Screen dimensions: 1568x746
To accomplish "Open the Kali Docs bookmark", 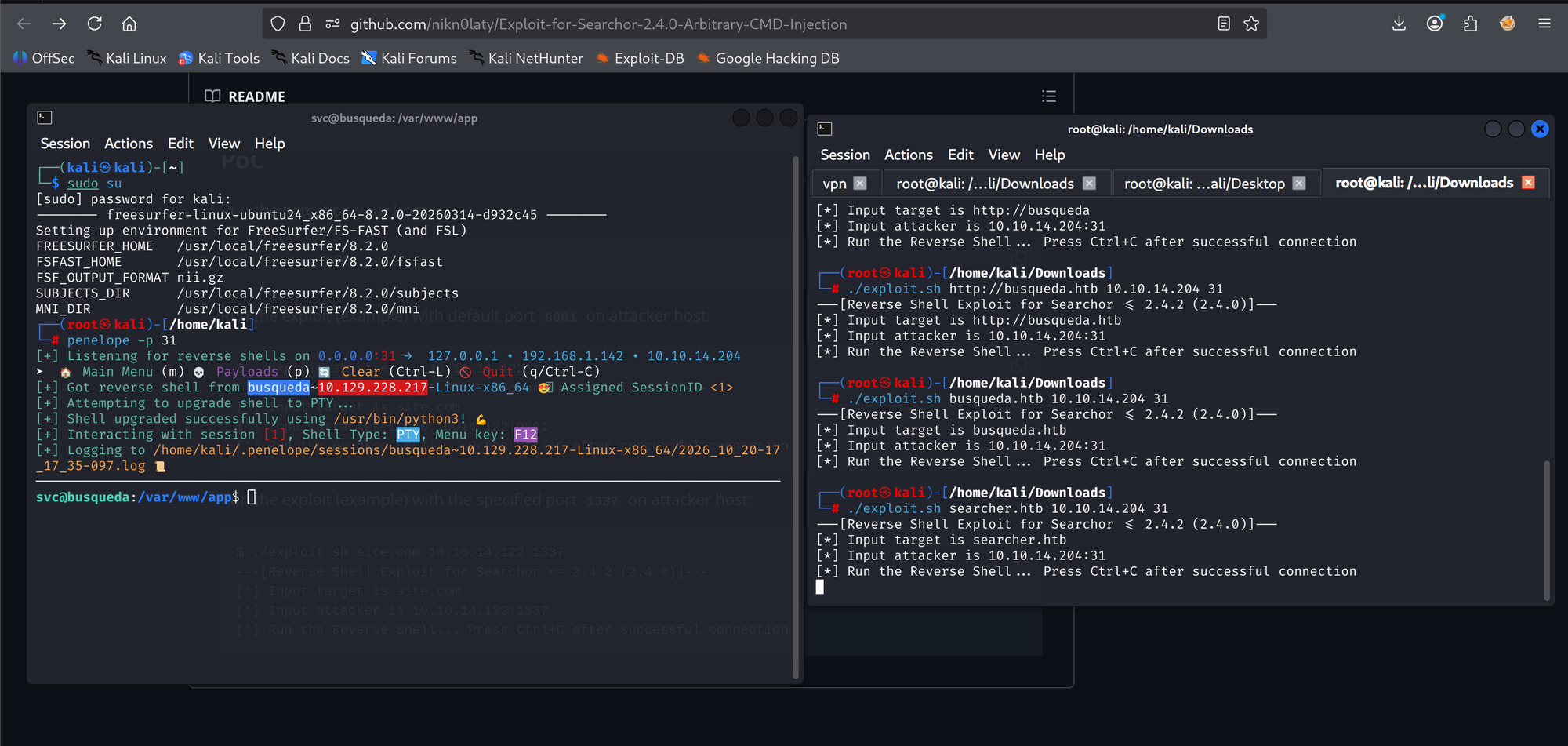I will [x=310, y=58].
